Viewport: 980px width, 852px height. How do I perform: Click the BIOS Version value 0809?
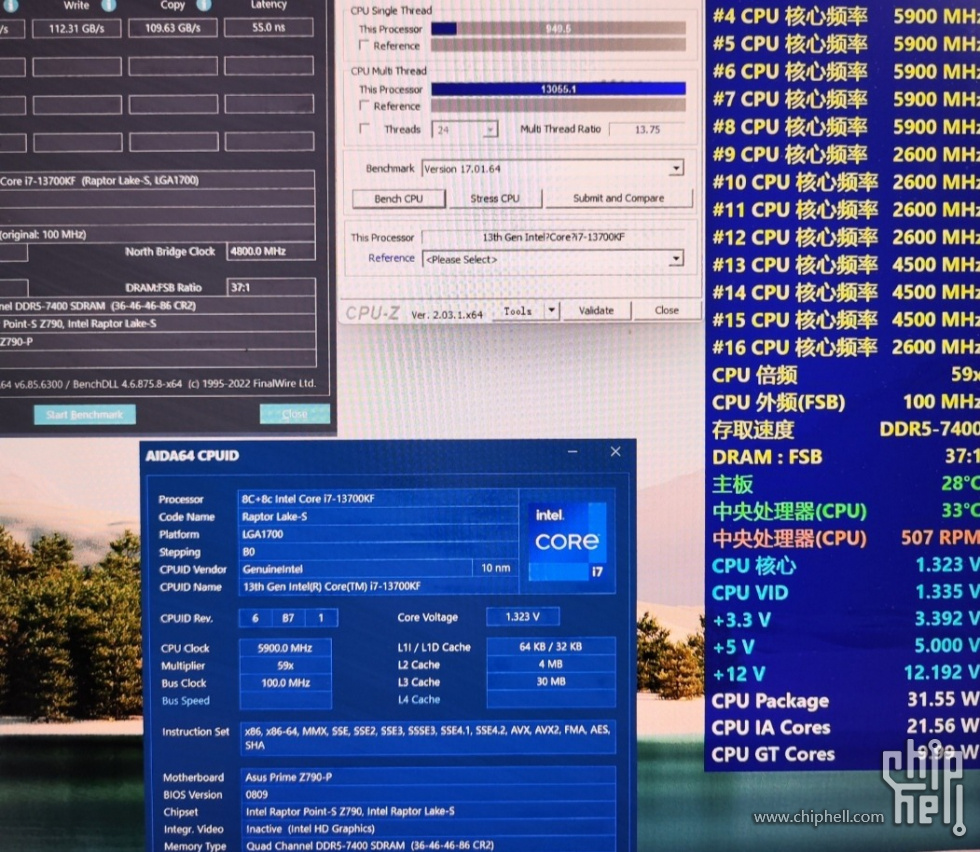click(428, 794)
